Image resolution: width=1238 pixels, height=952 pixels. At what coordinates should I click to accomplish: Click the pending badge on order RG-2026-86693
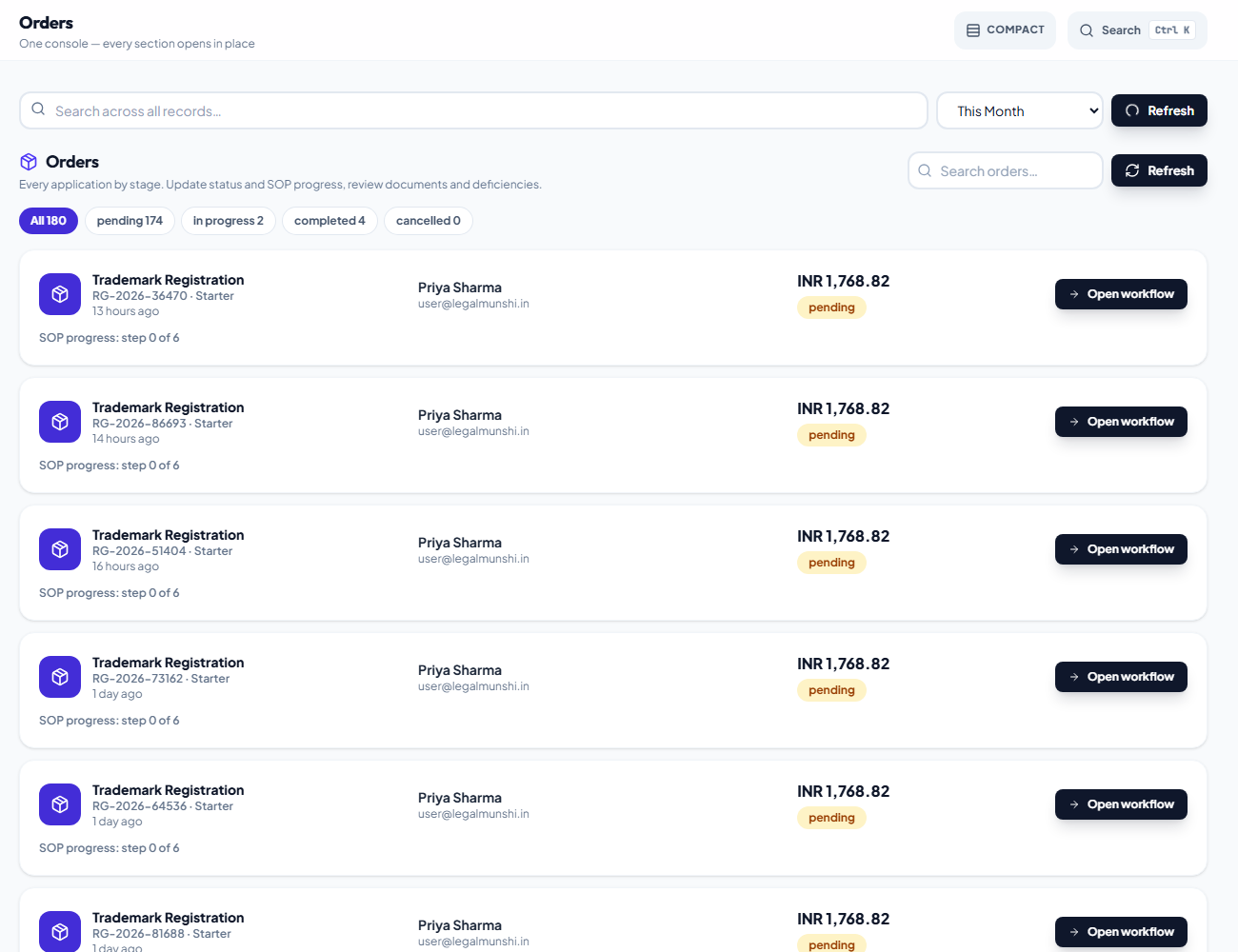(831, 435)
